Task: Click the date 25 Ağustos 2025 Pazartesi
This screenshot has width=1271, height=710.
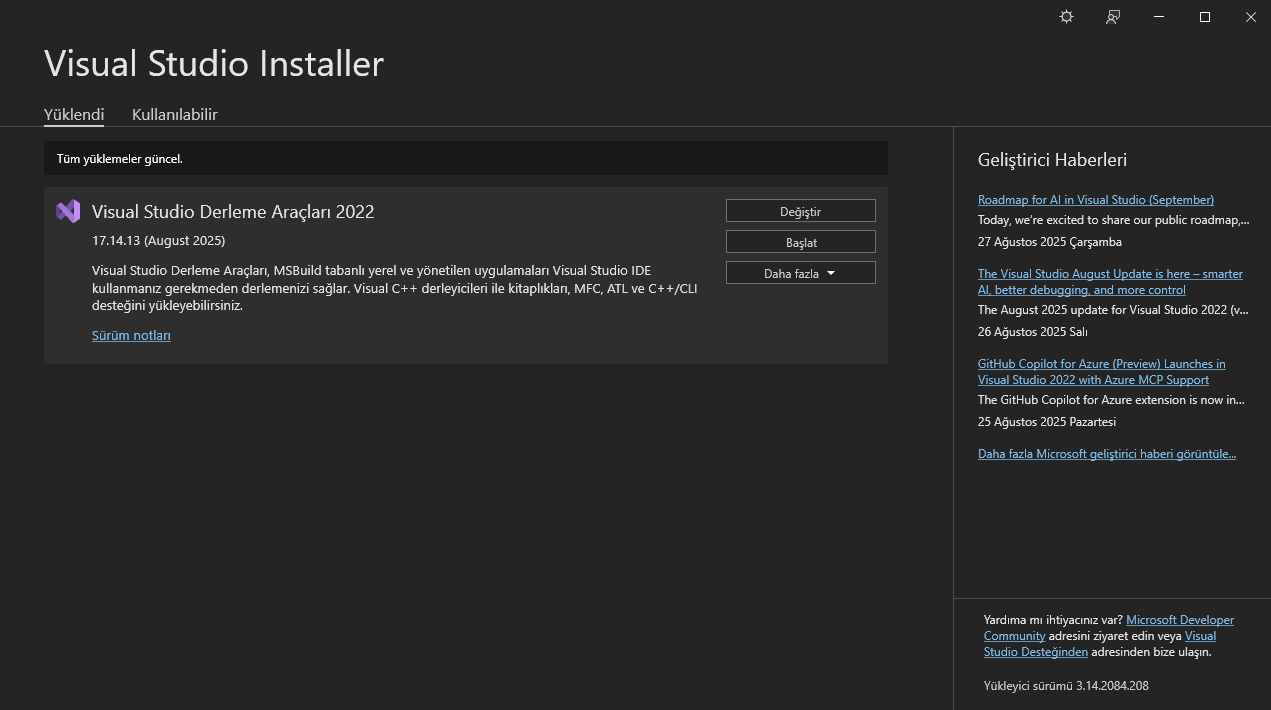Action: pyautogui.click(x=1047, y=422)
